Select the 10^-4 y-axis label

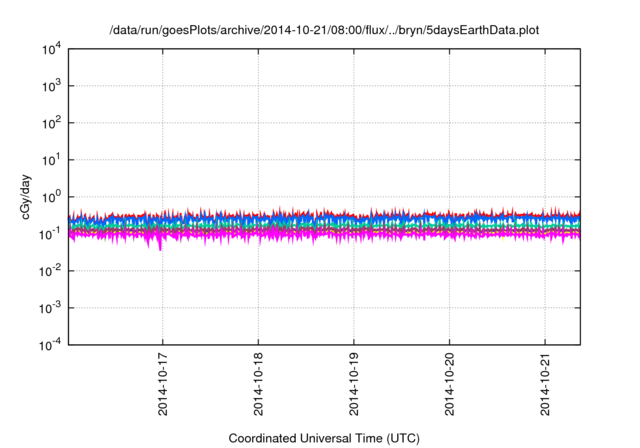(51, 346)
